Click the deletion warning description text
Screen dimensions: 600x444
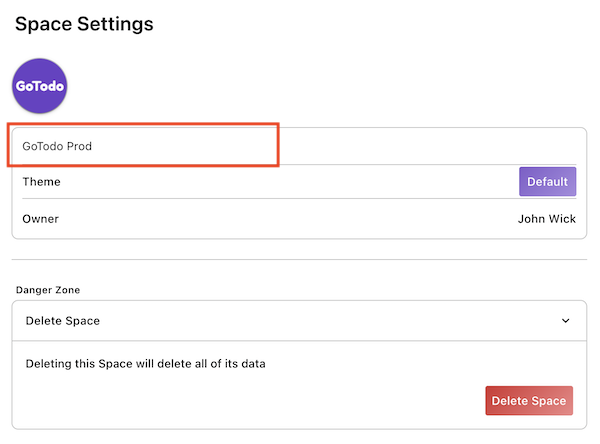click(x=145, y=363)
